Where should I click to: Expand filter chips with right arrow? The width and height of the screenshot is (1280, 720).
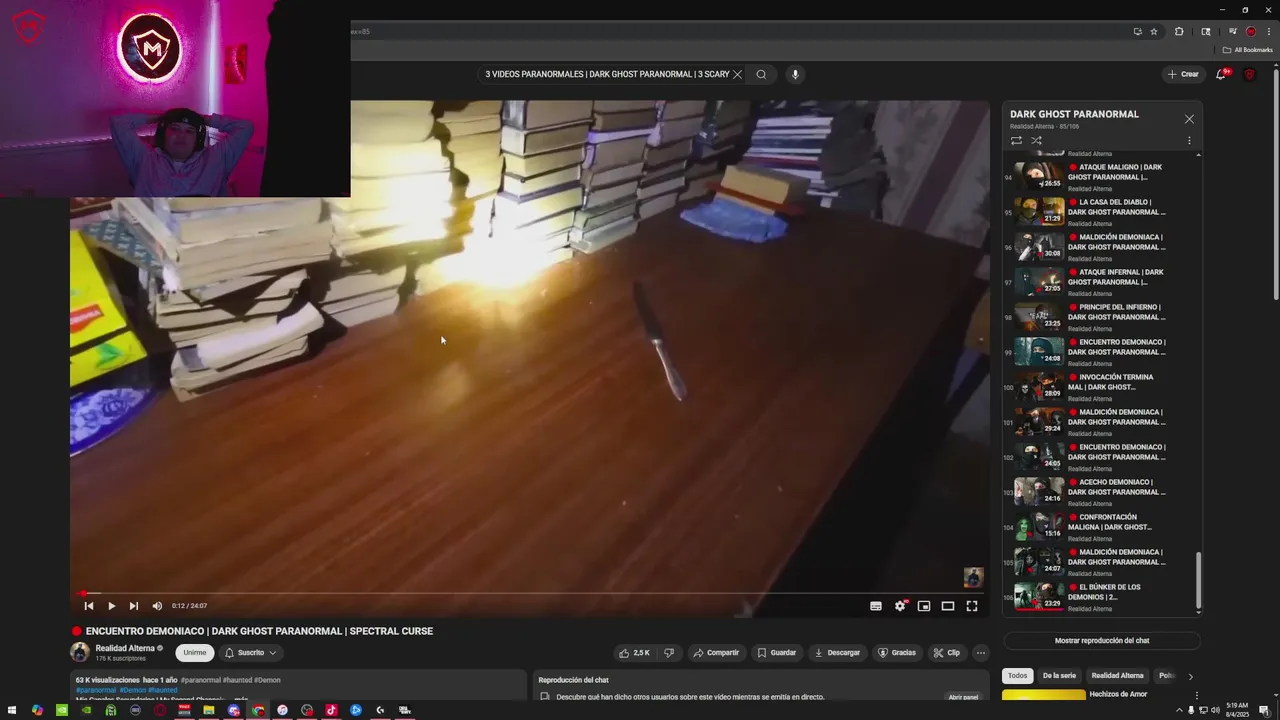tap(1190, 677)
